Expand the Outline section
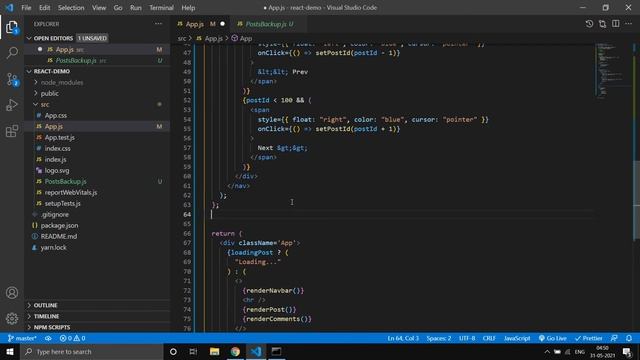Viewport: 640px width, 360px height. coord(98,305)
